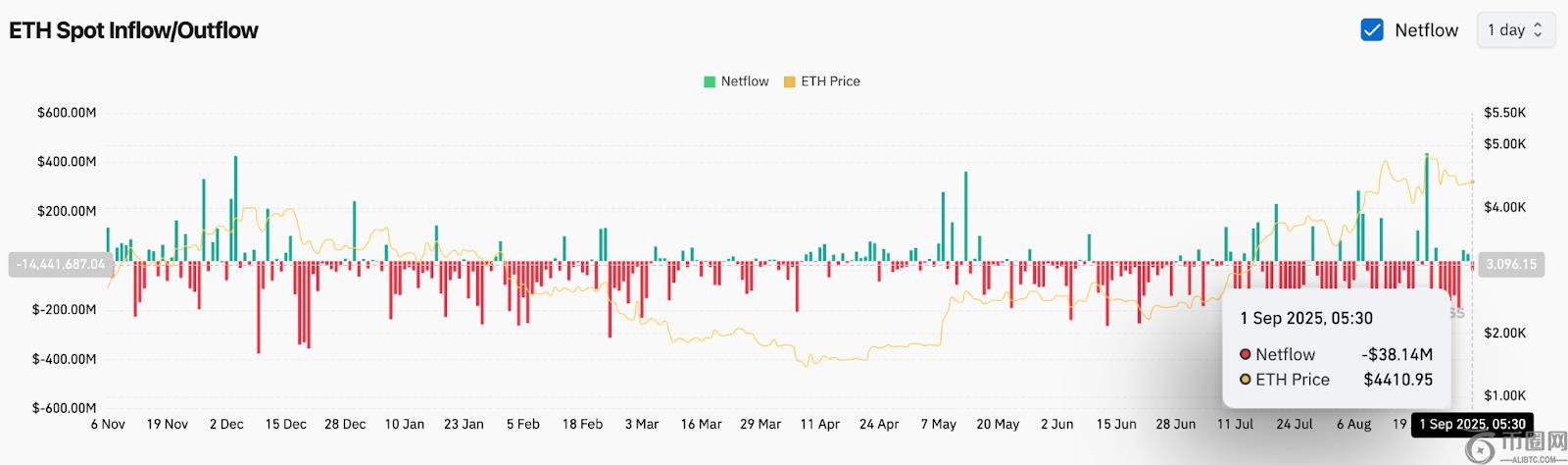
Task: Click the $4410.95 ETH Price value in tooltip
Action: click(1397, 380)
